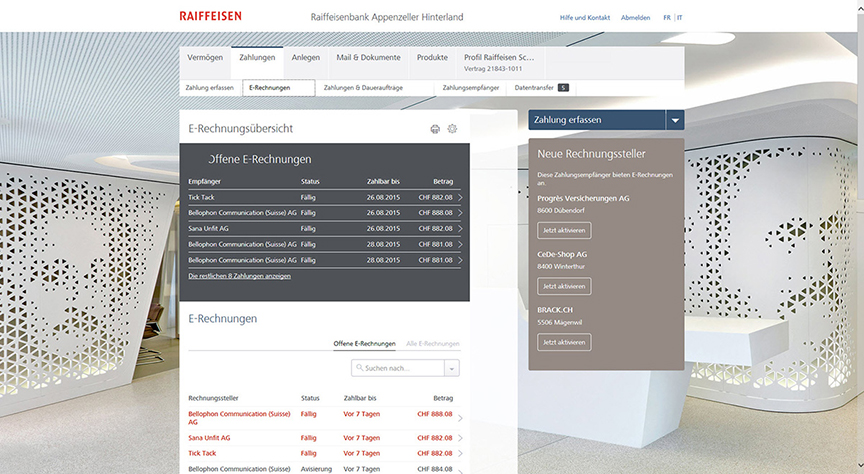Select the Mail & Dokumente tab
The height and width of the screenshot is (474, 864).
368,58
